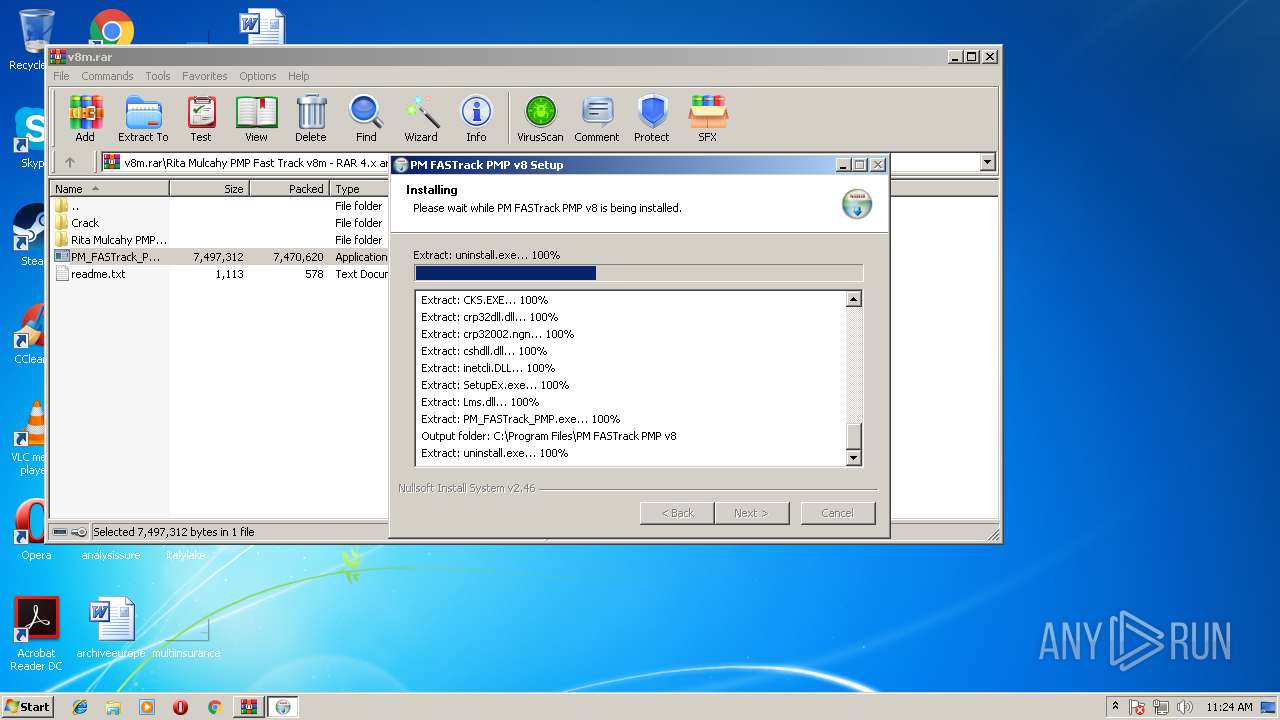Sort file list by Name column

(110, 188)
